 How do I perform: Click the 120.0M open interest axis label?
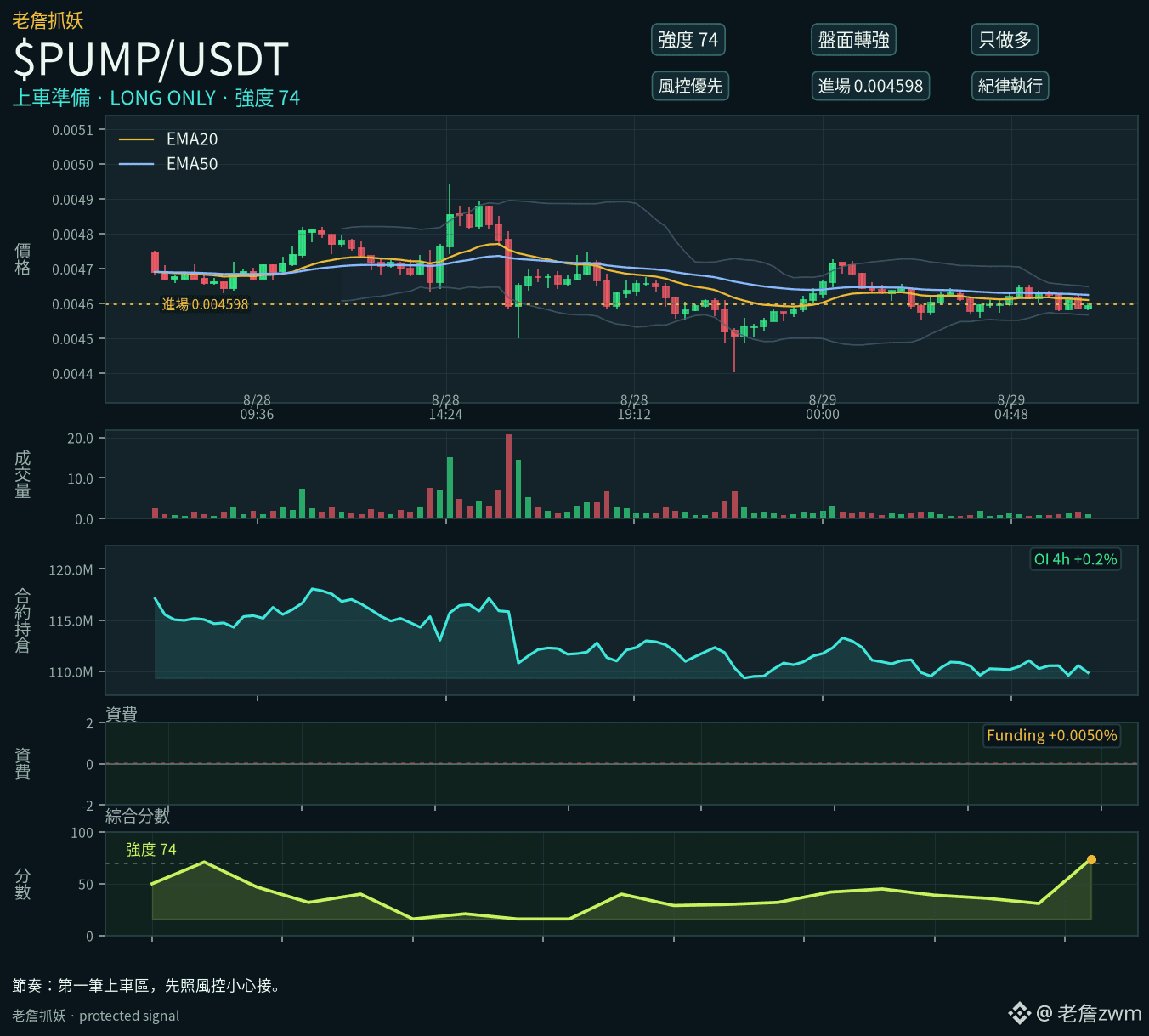pos(71,570)
